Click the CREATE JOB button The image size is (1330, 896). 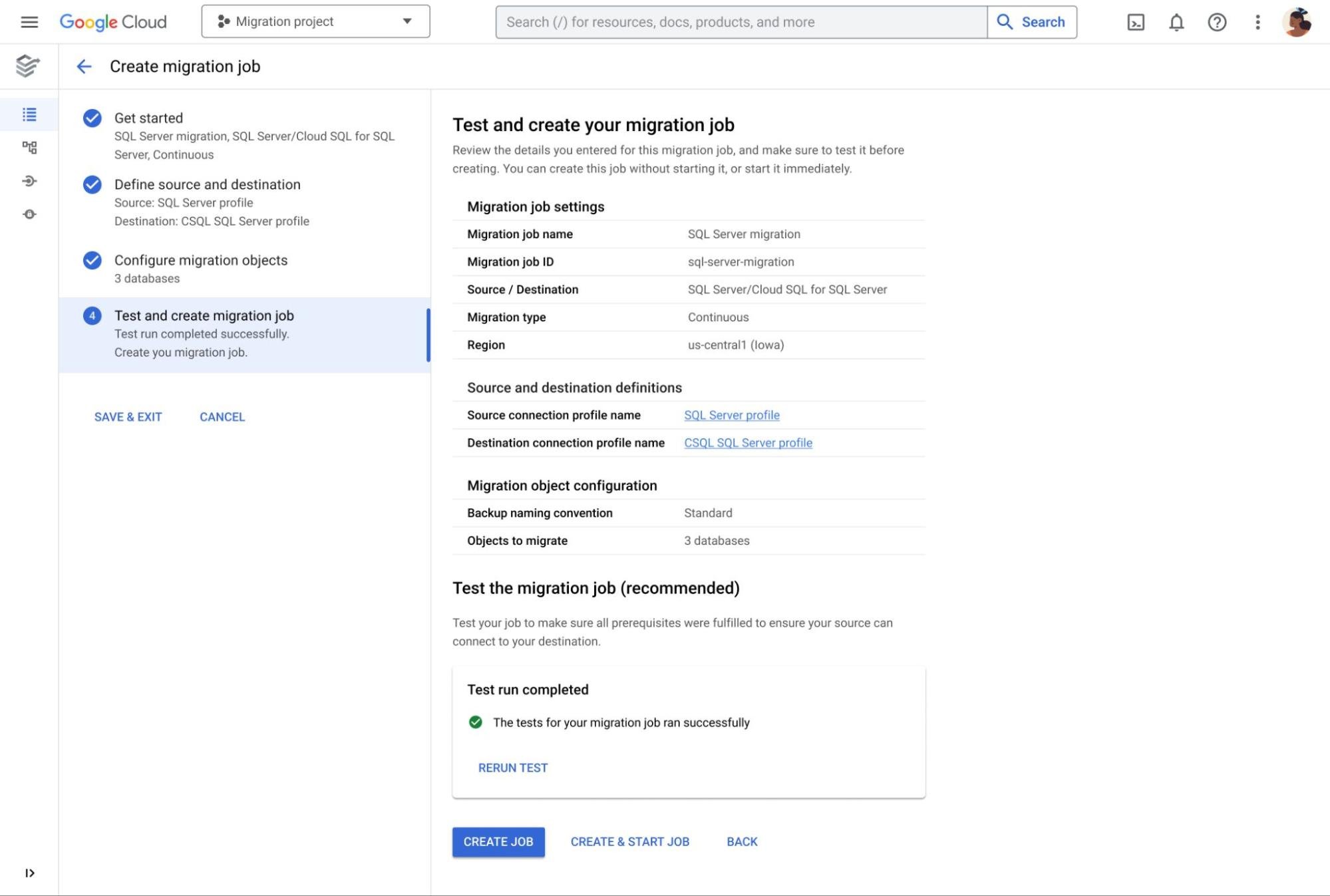pos(498,841)
